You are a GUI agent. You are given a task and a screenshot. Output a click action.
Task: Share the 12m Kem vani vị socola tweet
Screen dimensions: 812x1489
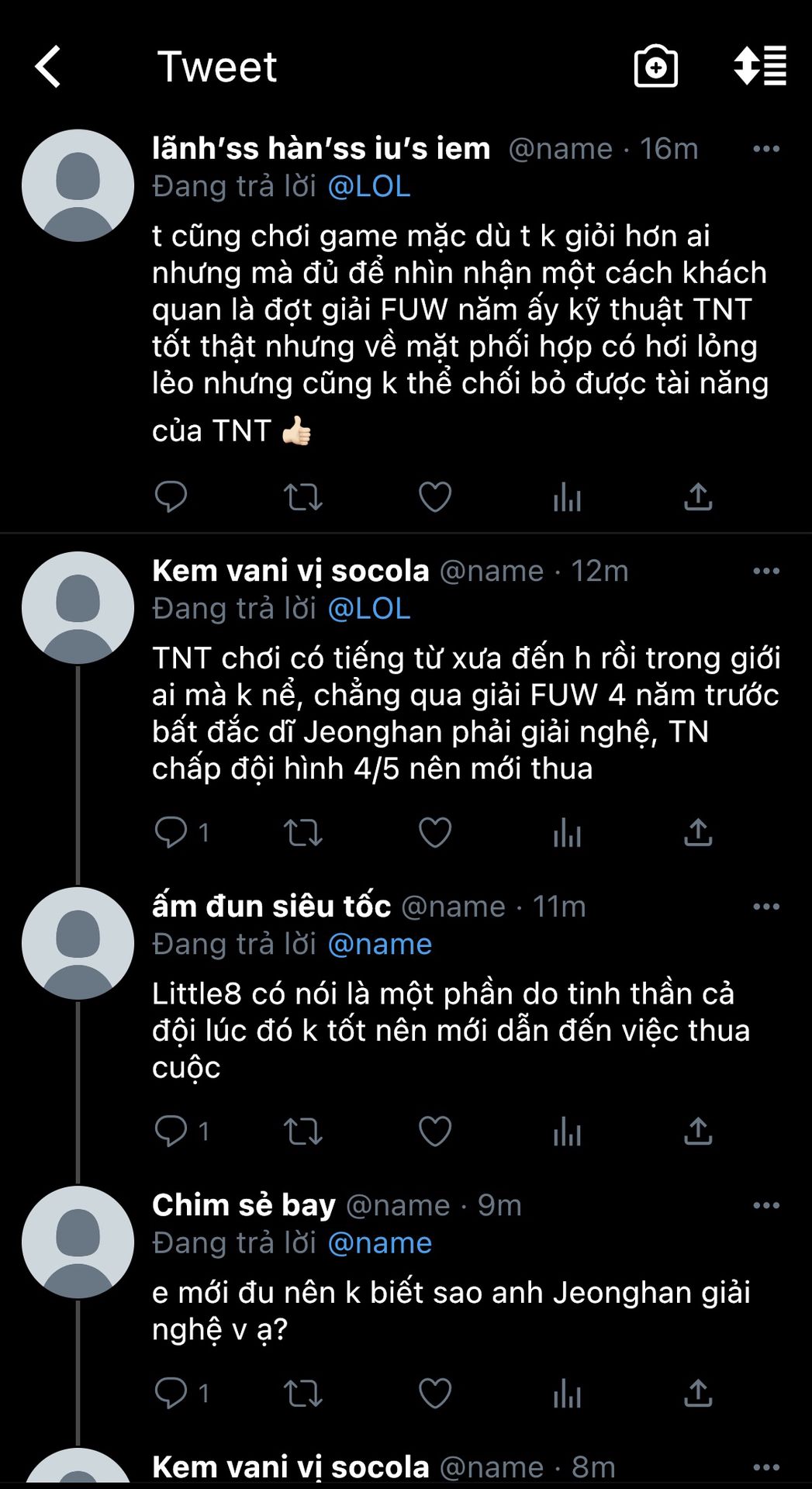click(x=698, y=833)
